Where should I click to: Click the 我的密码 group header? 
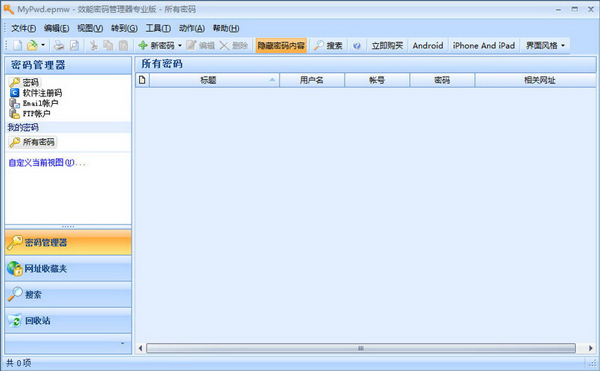[x=68, y=127]
